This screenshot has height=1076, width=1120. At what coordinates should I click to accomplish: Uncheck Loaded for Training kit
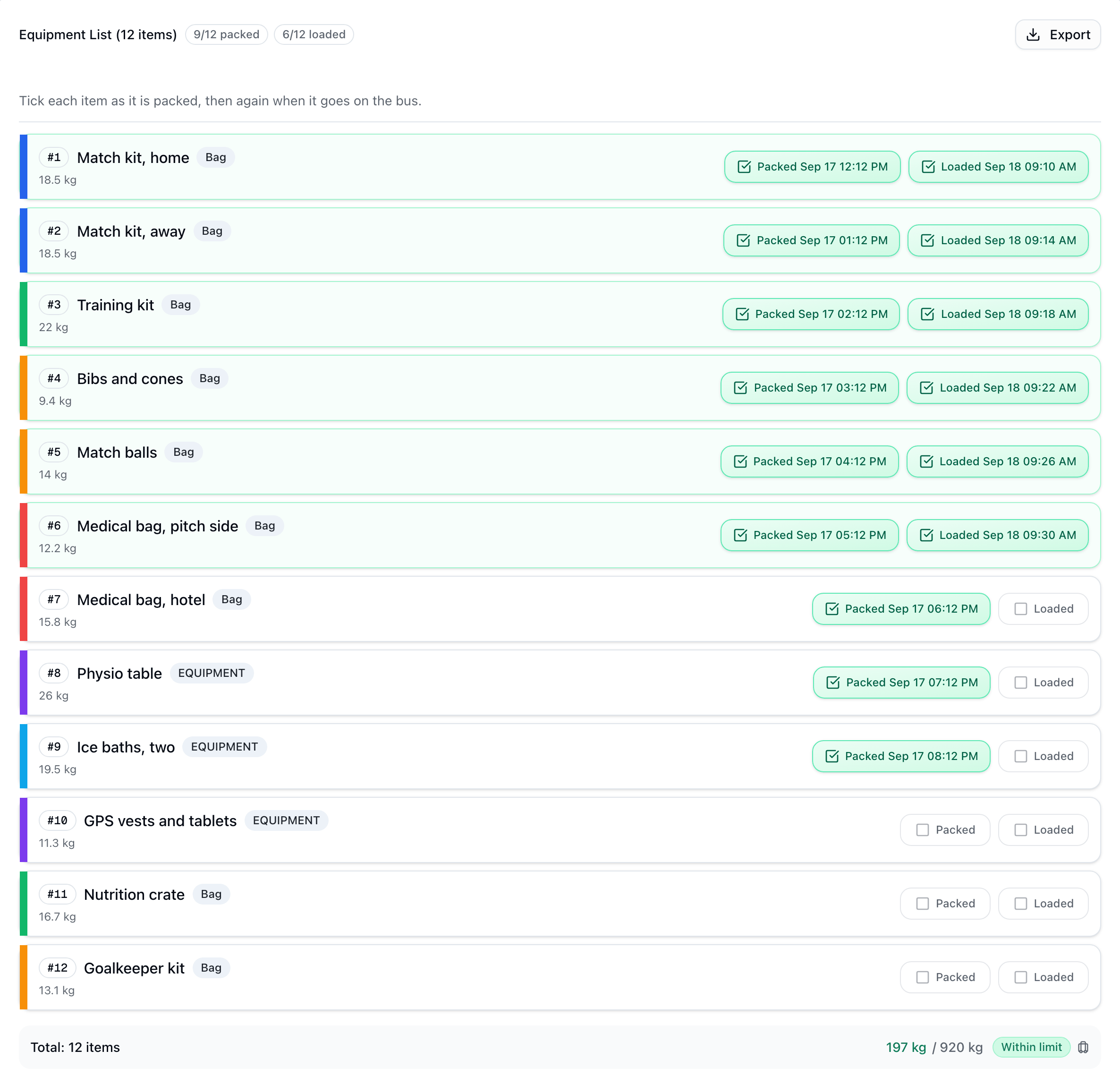click(x=998, y=315)
